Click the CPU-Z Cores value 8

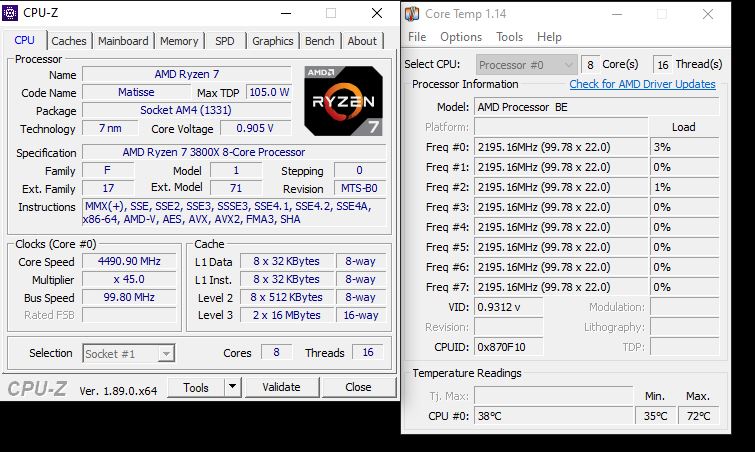click(x=276, y=352)
